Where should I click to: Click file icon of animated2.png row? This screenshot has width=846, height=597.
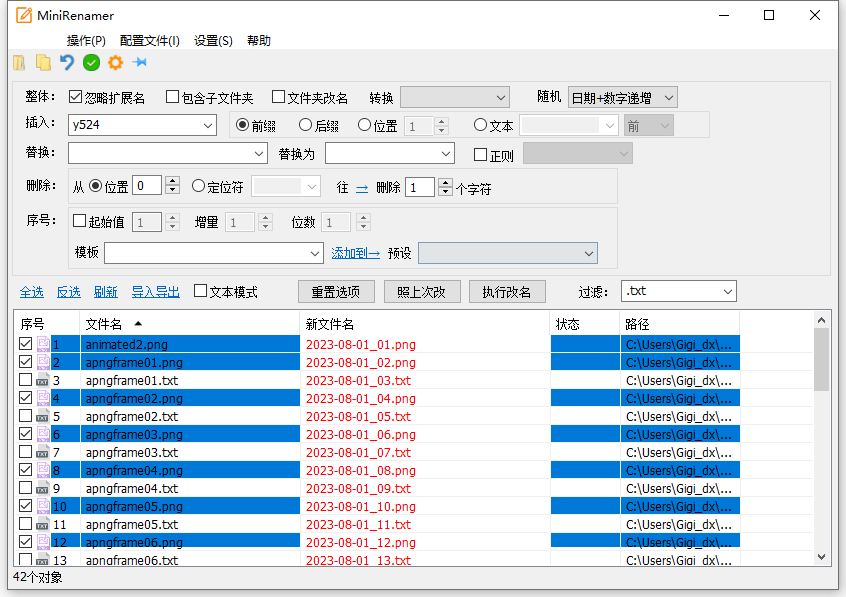pyautogui.click(x=43, y=344)
